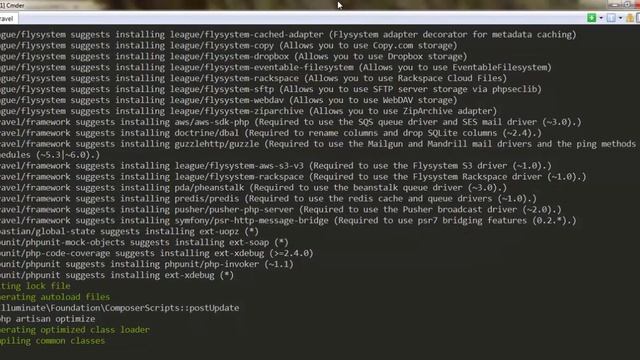Open dropdown arrow beside the VCon panel icon

(620, 18)
